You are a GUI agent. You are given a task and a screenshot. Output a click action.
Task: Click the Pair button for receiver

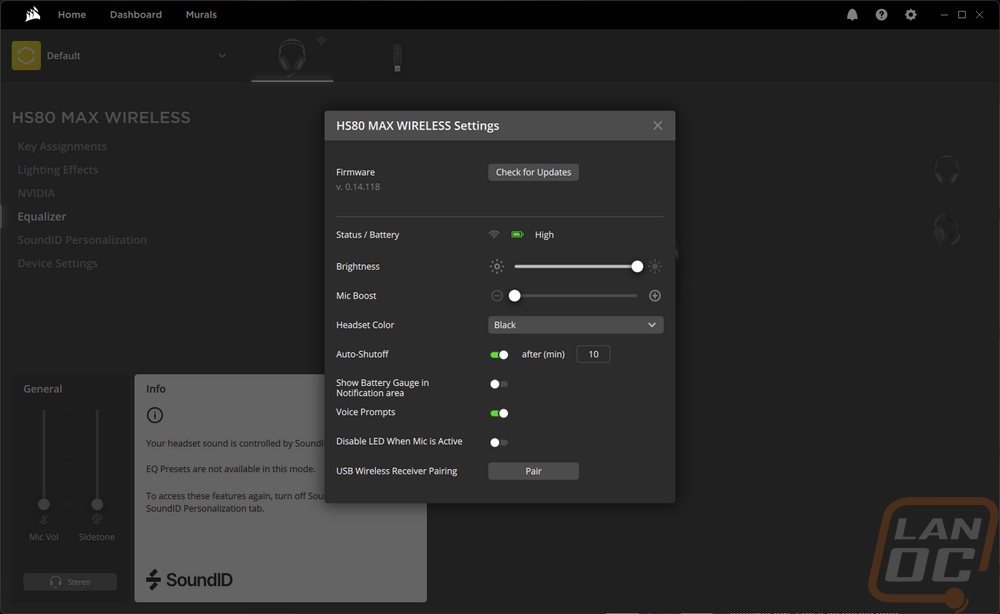(533, 471)
